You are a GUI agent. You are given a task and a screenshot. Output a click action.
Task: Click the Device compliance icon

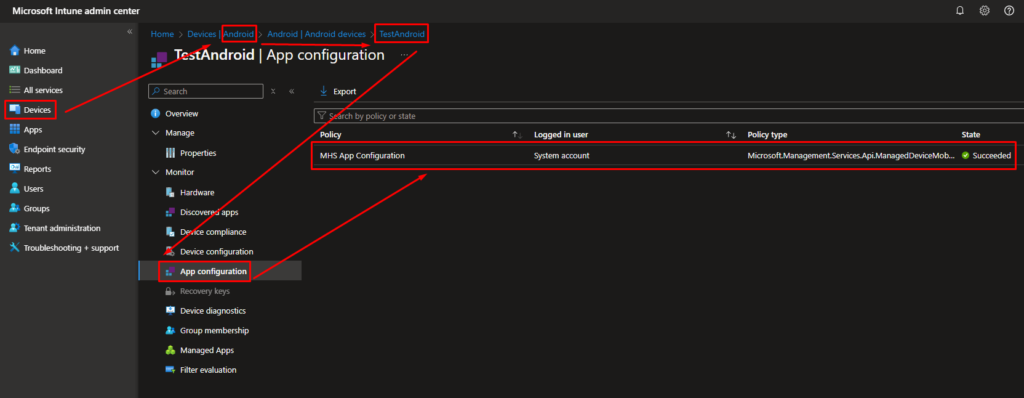pyautogui.click(x=170, y=232)
